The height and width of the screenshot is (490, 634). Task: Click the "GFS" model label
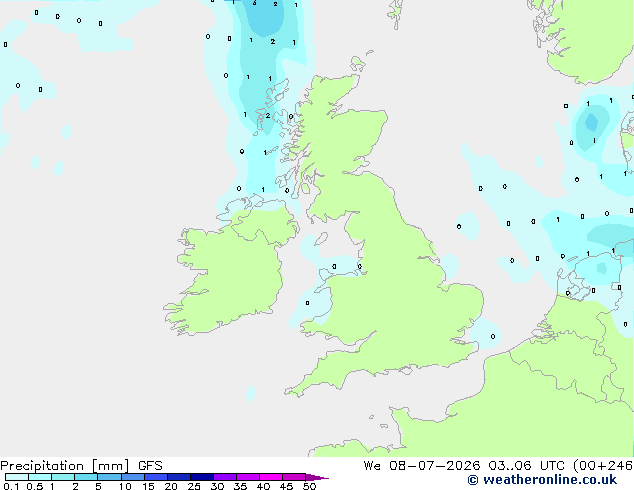click(150, 466)
